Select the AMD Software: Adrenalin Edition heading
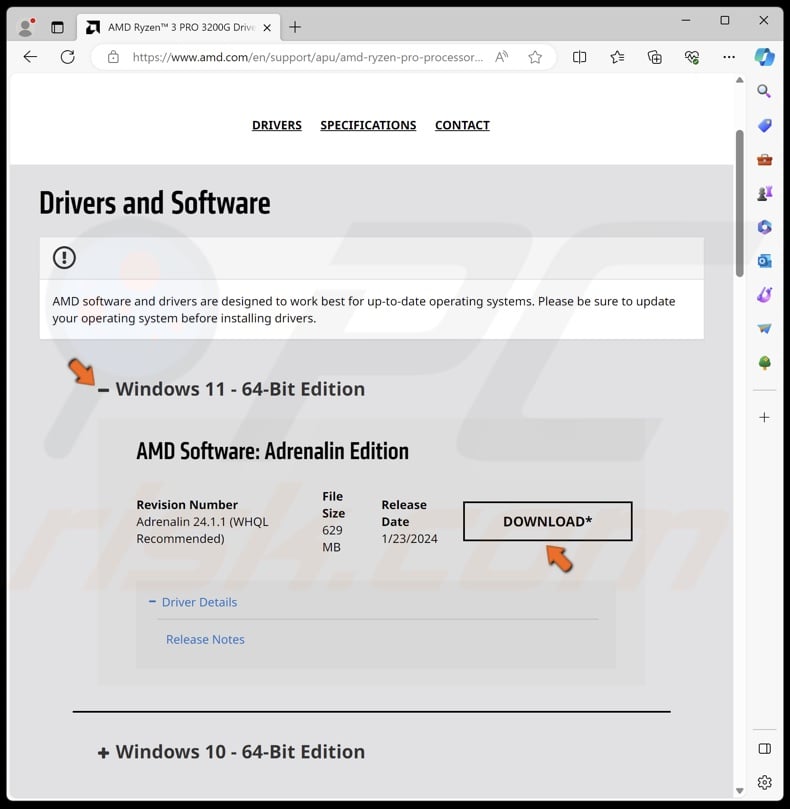790x809 pixels. tap(272, 451)
